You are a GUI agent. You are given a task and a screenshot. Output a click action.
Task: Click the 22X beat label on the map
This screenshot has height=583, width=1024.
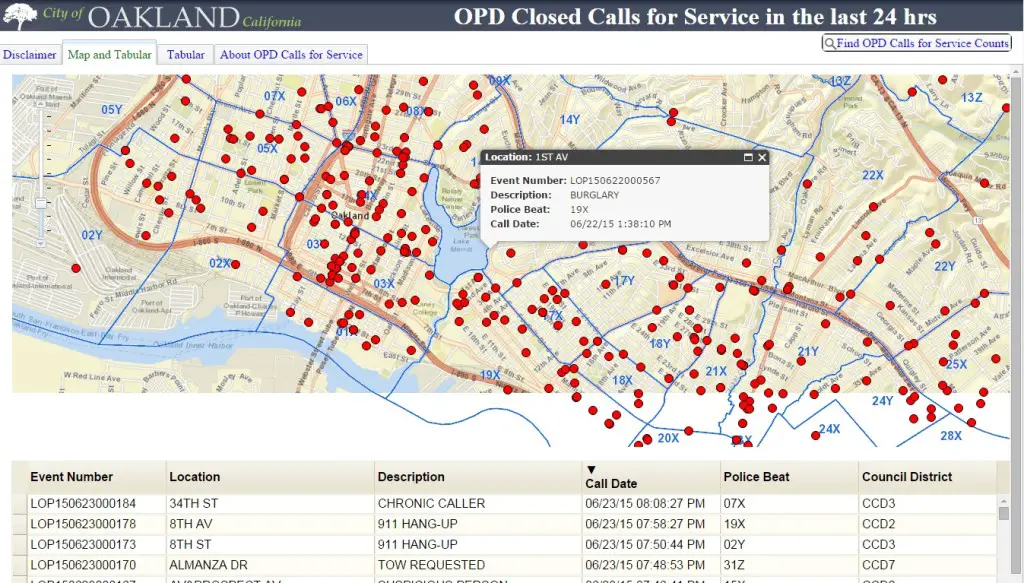872,175
